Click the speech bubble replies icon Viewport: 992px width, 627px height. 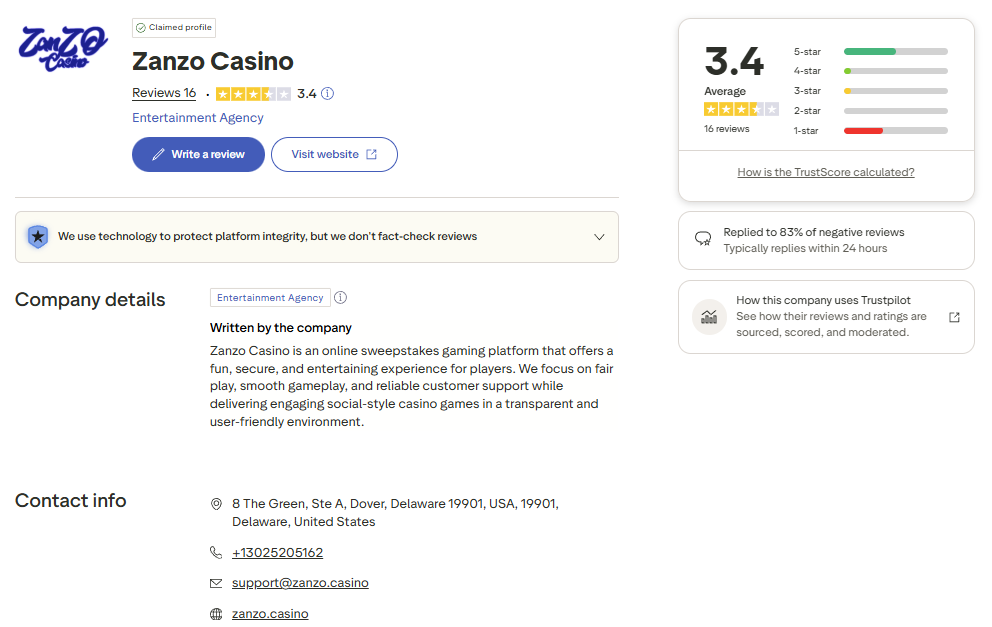tap(703, 240)
